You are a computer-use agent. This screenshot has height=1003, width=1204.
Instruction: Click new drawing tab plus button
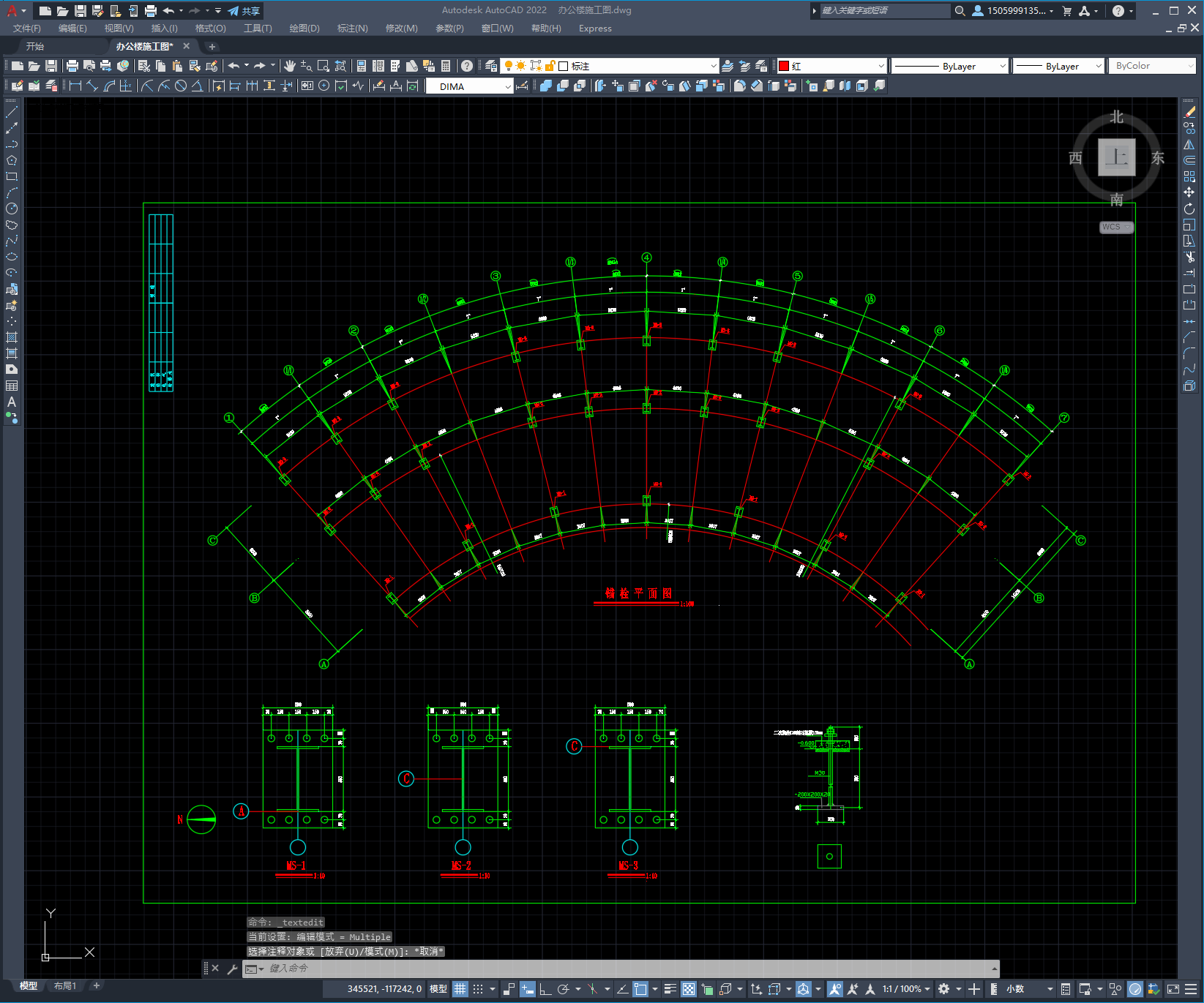(x=212, y=46)
